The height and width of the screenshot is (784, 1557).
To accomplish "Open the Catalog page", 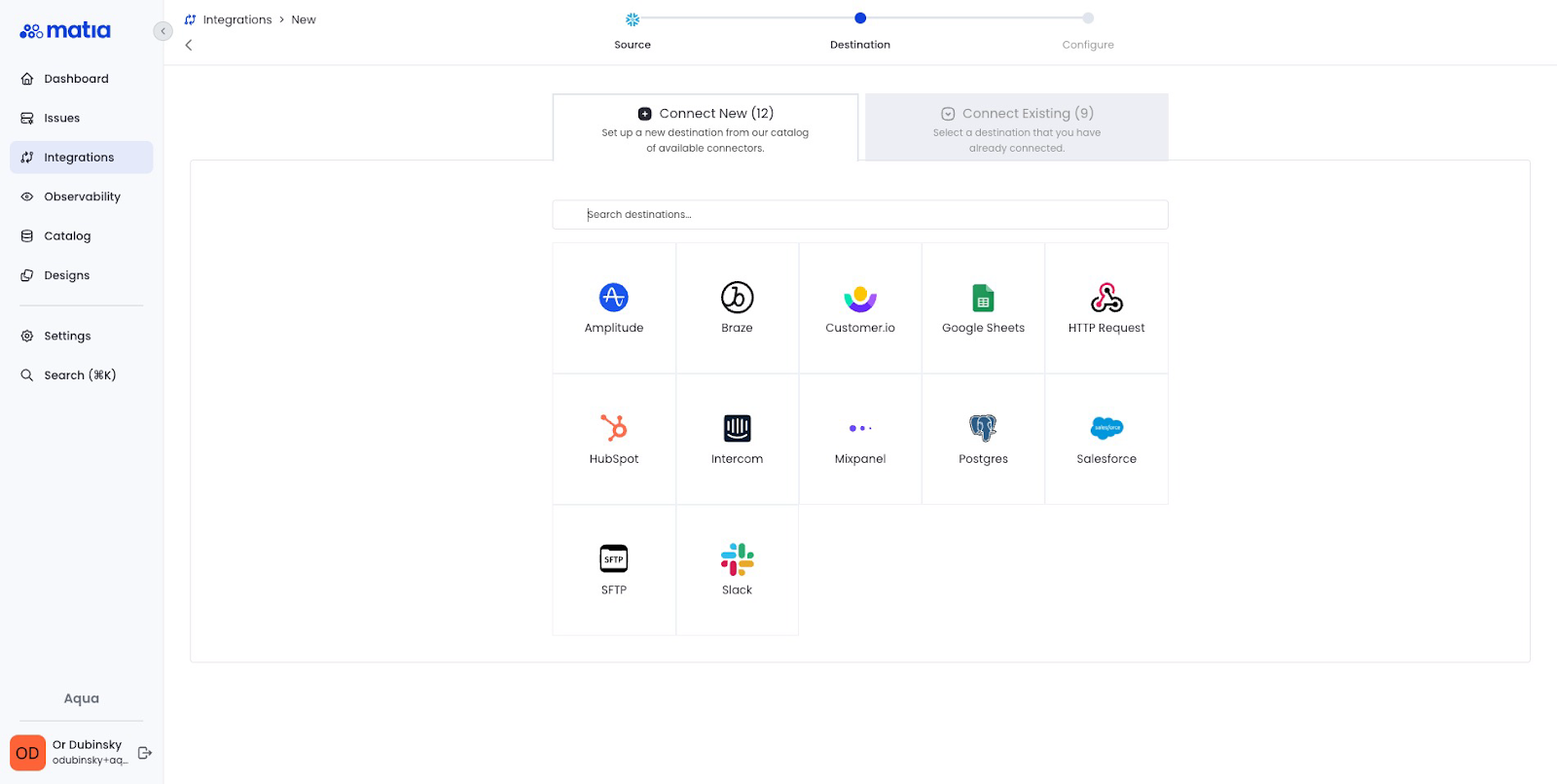I will tap(82, 235).
